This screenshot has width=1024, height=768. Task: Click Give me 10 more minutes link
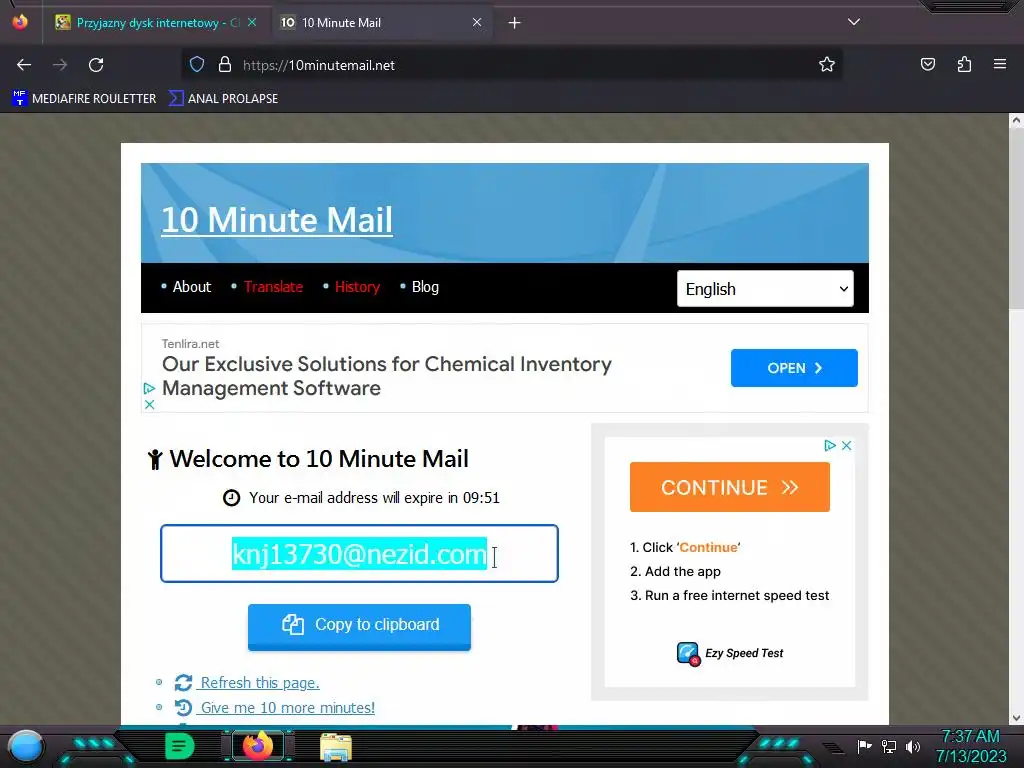coord(287,707)
